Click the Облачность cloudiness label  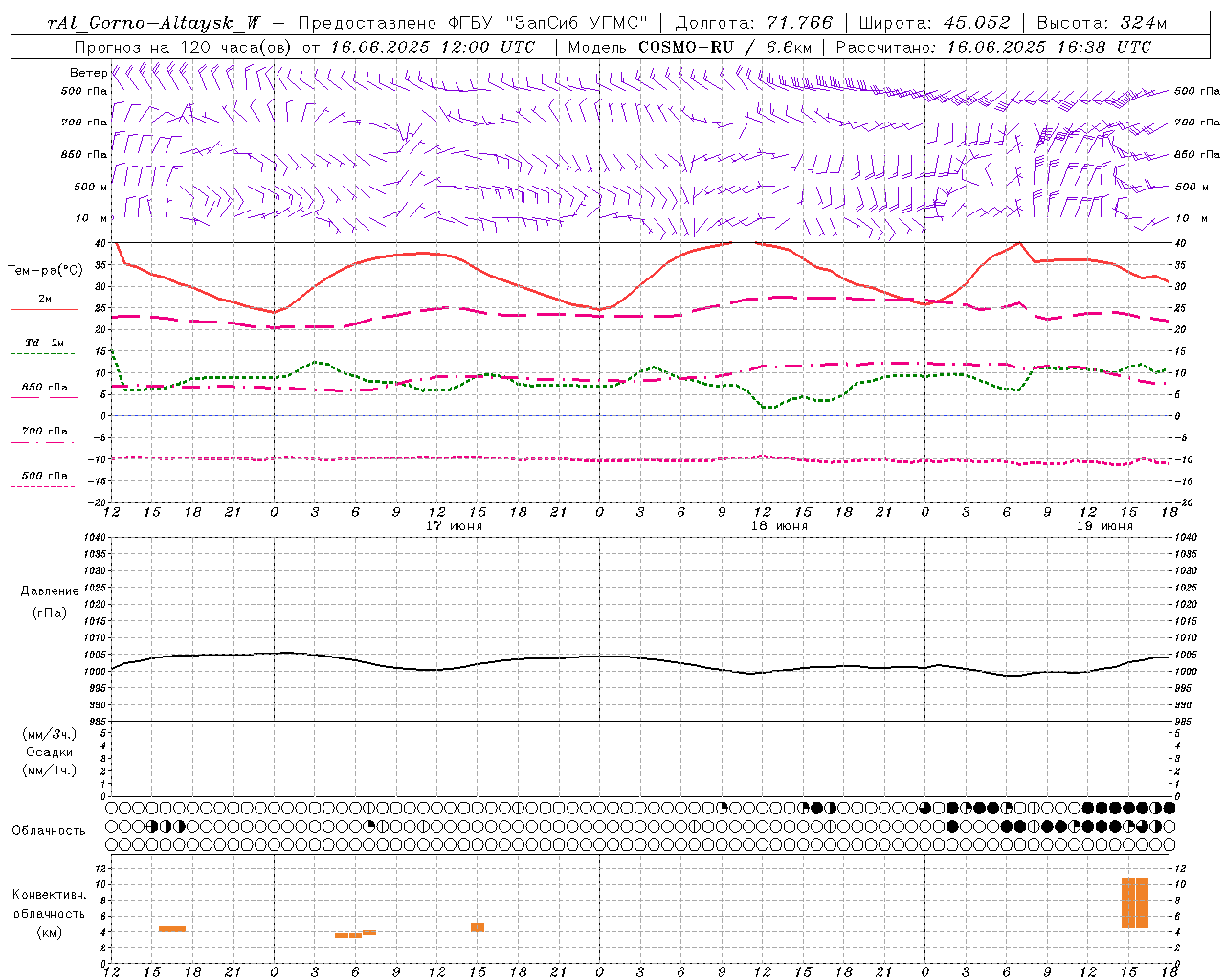click(x=49, y=830)
